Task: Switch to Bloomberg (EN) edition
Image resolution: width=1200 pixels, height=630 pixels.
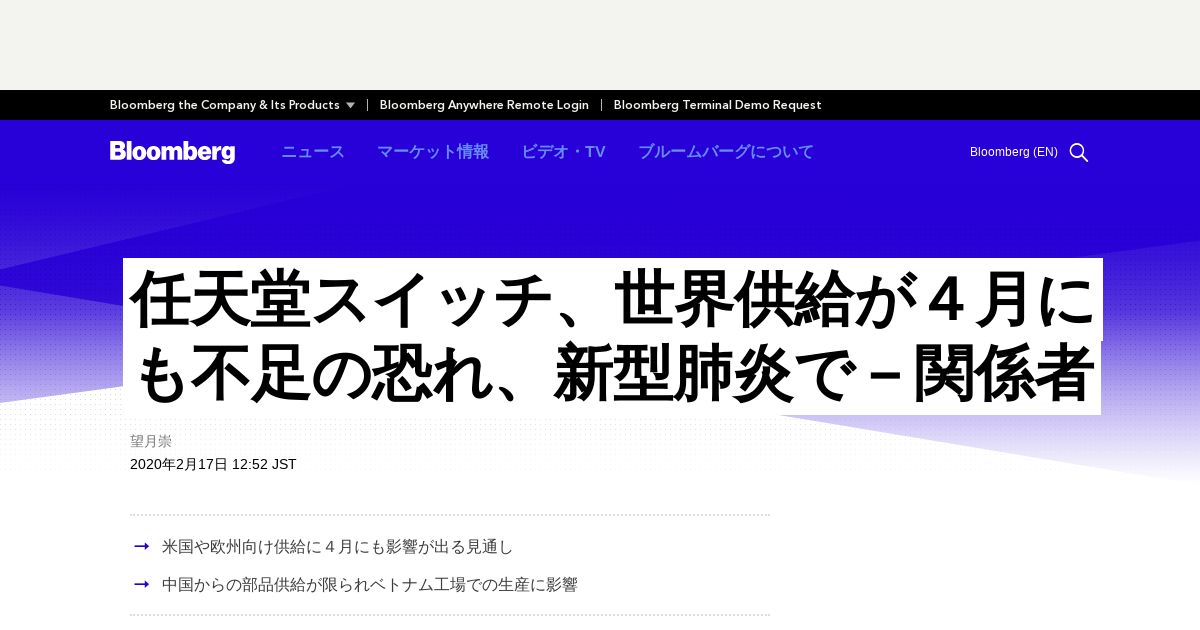Action: 1013,152
